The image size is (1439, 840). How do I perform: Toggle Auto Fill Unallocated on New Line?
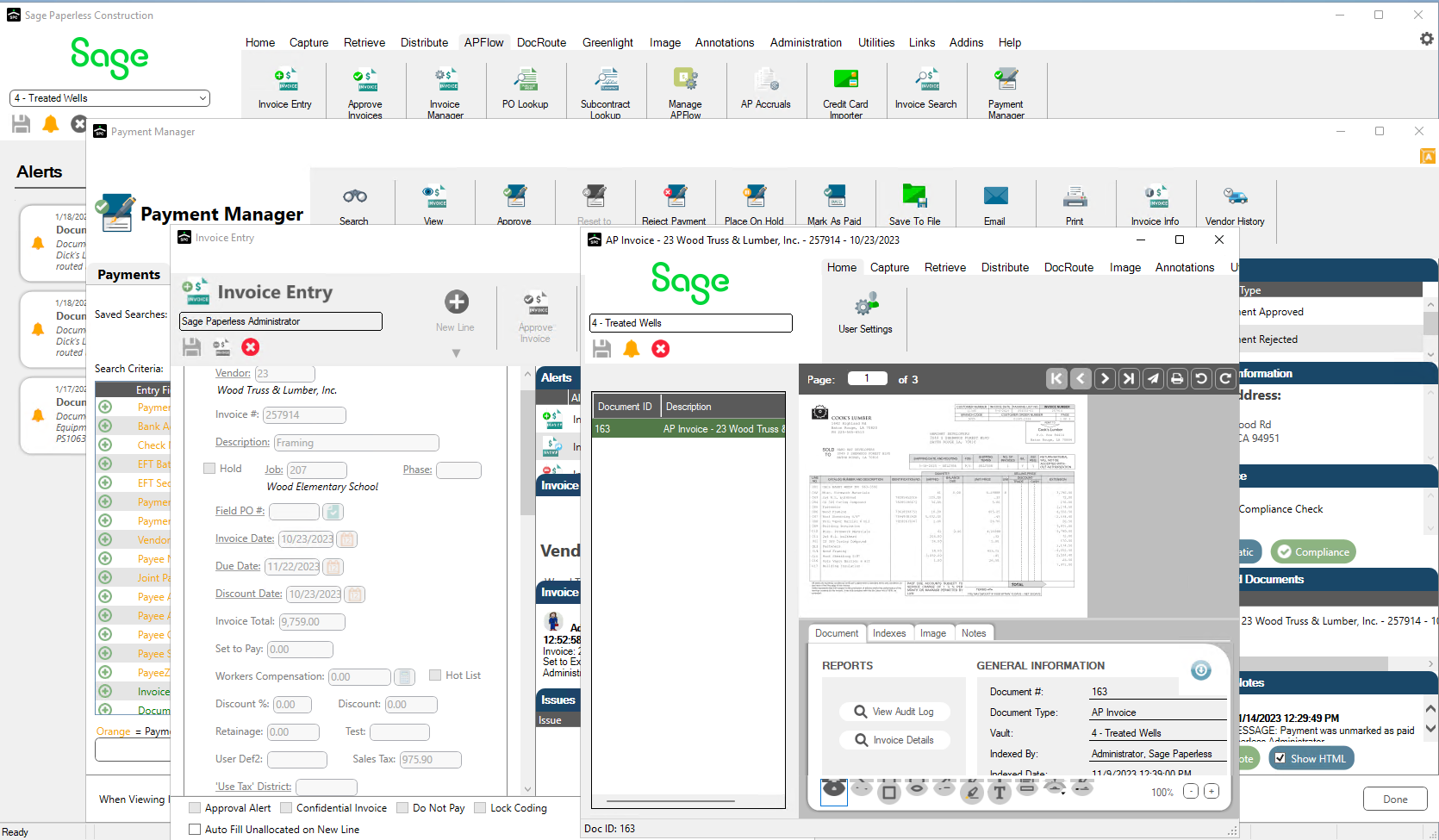195,830
